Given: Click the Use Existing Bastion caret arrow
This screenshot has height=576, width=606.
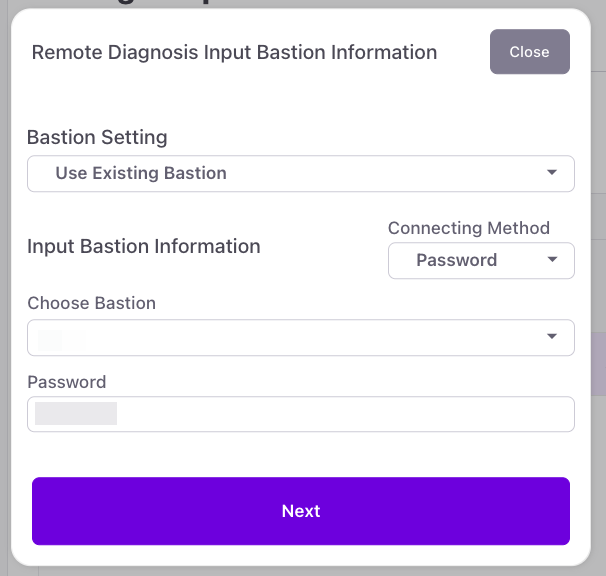Looking at the screenshot, I should tap(552, 173).
